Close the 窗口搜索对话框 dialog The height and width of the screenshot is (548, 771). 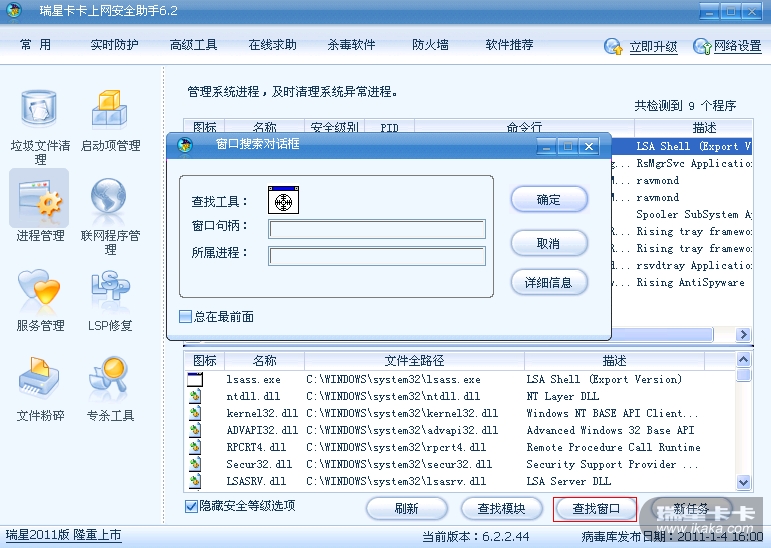click(x=589, y=146)
